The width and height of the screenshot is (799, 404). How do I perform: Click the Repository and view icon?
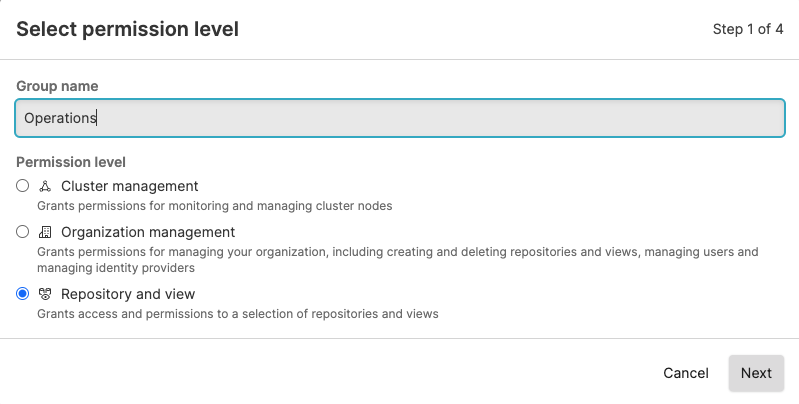point(44,294)
